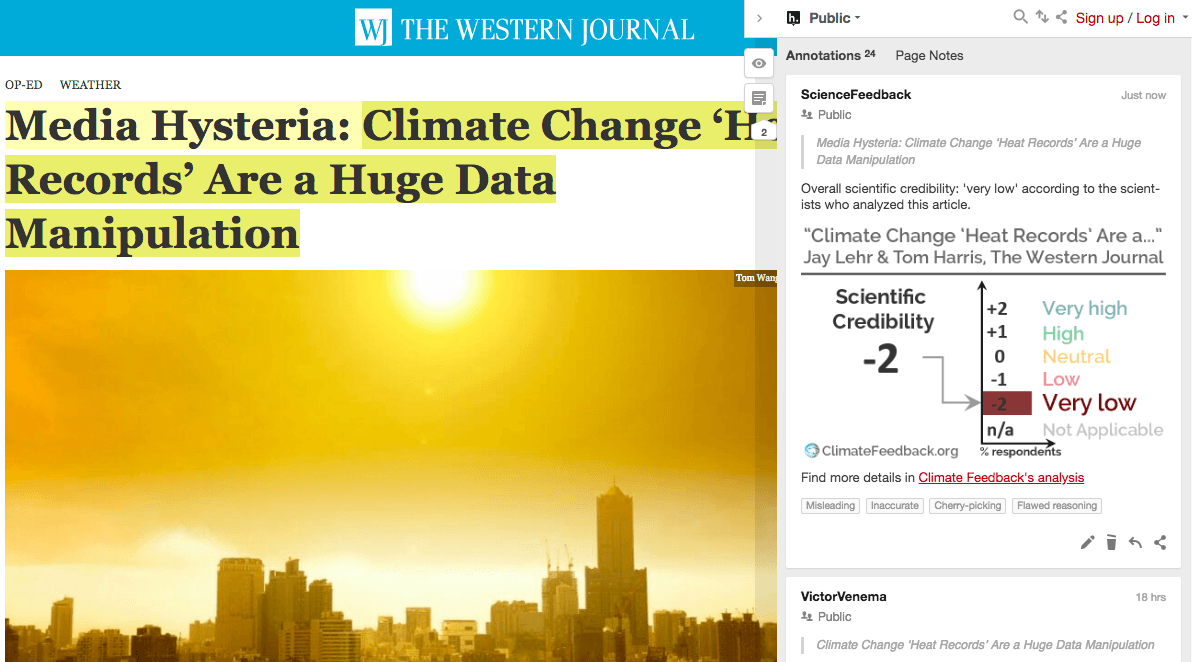
Task: Open the Hypothesis search icon
Action: [1020, 17]
